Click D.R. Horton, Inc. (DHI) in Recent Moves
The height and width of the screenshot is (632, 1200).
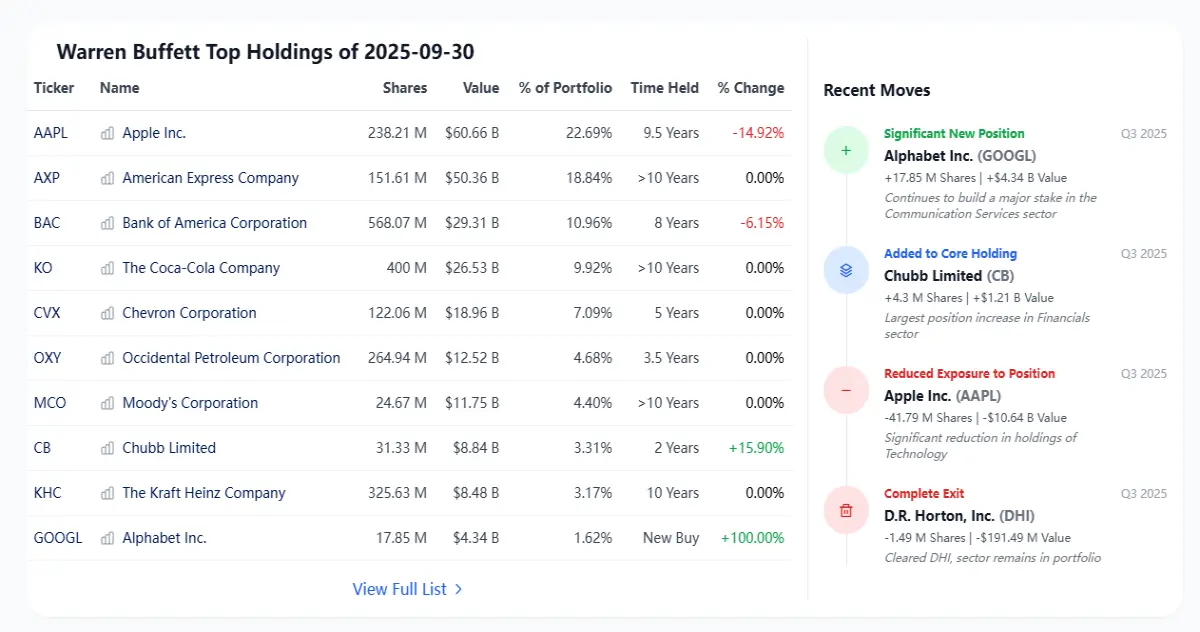tap(959, 516)
